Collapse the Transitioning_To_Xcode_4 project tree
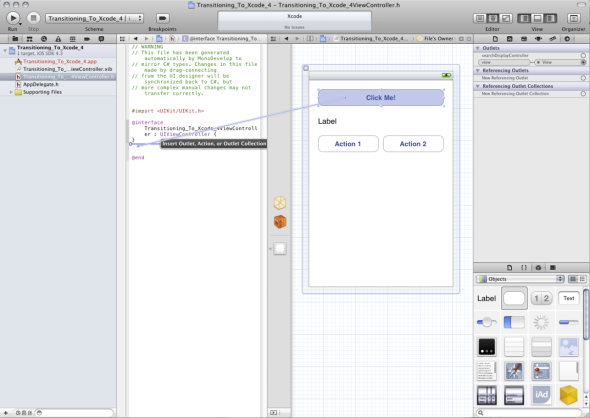 (5, 50)
